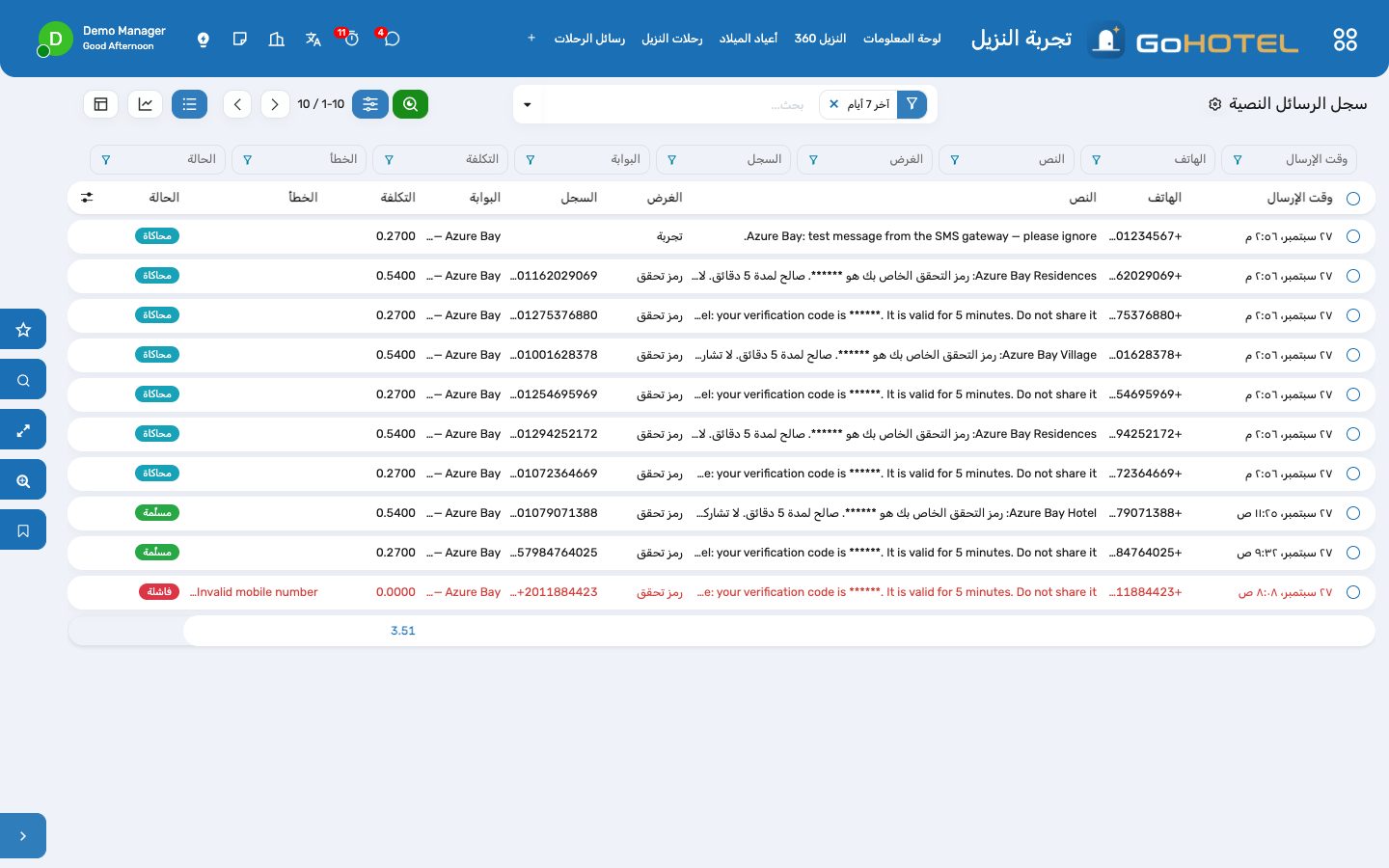Expand the sidebar with bottom chevron
Viewport: 1389px width, 868px height.
[23, 836]
